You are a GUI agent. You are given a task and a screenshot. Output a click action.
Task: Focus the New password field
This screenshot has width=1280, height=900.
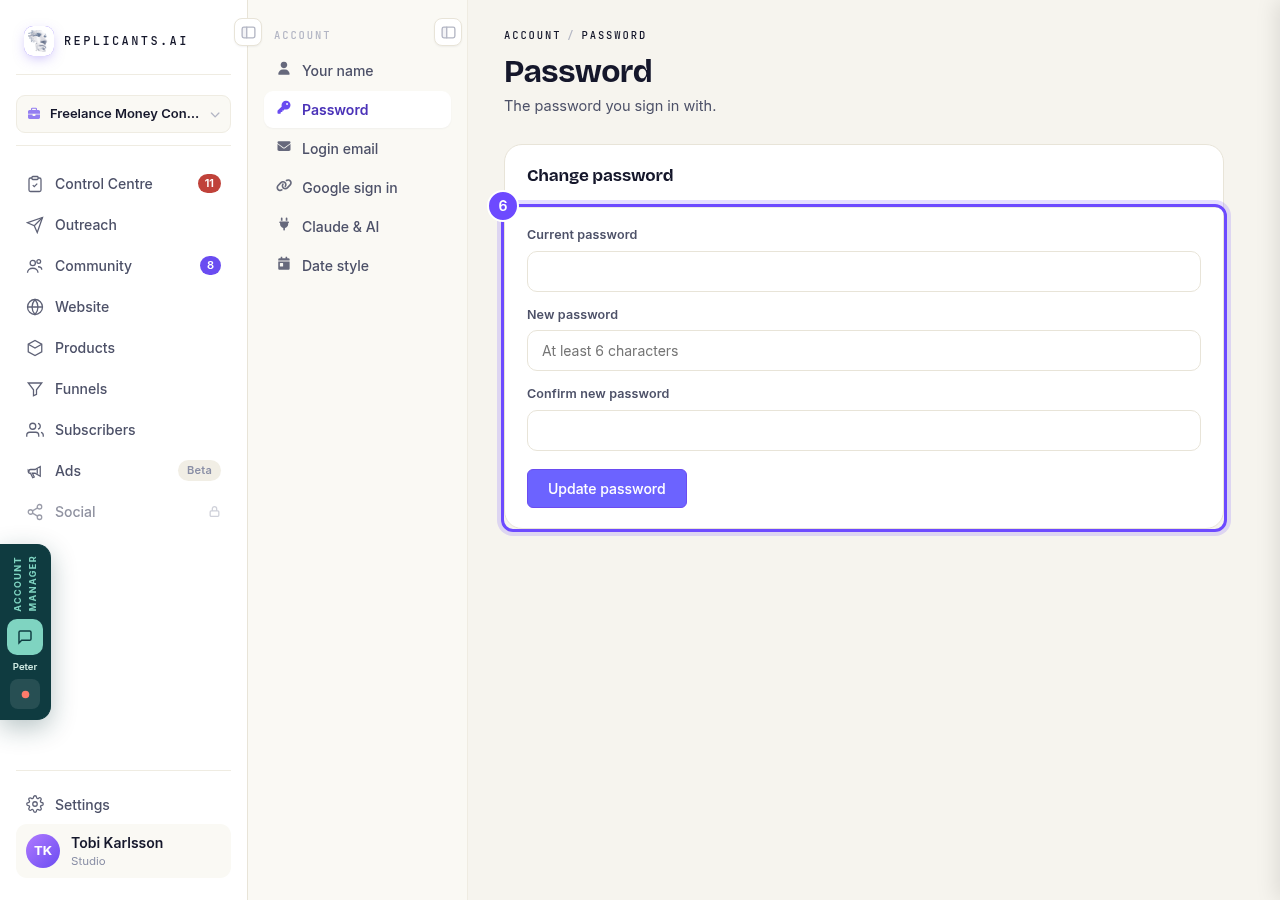click(x=864, y=351)
